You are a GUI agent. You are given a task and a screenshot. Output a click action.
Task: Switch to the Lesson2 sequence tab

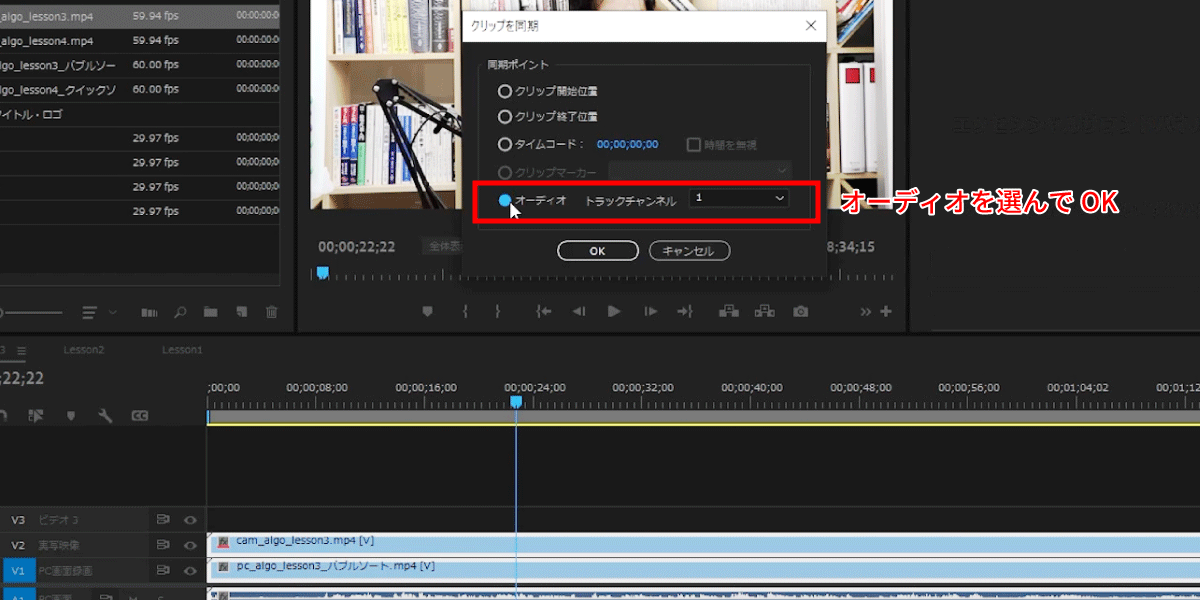click(84, 350)
